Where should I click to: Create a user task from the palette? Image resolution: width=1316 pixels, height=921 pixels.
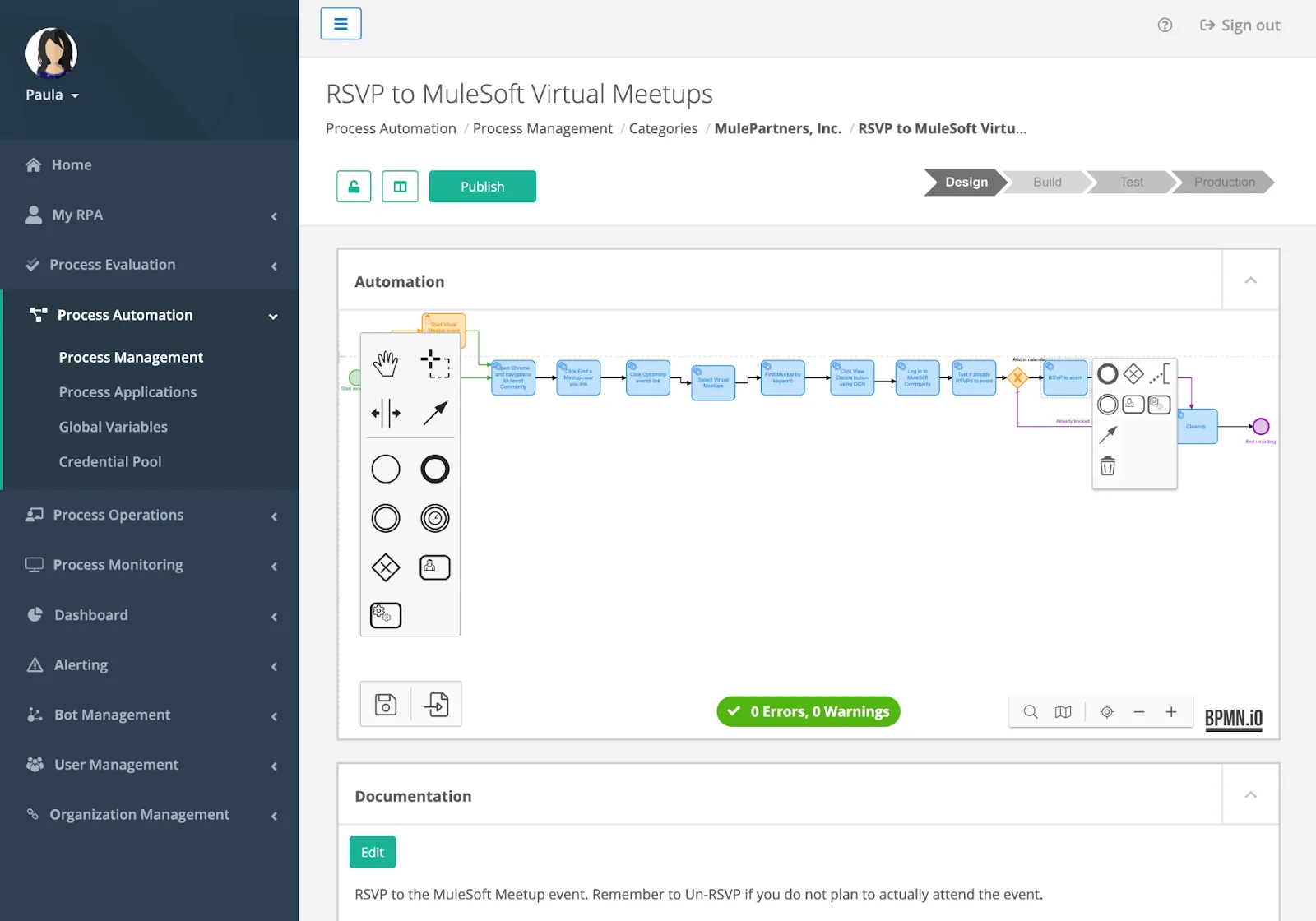point(435,567)
